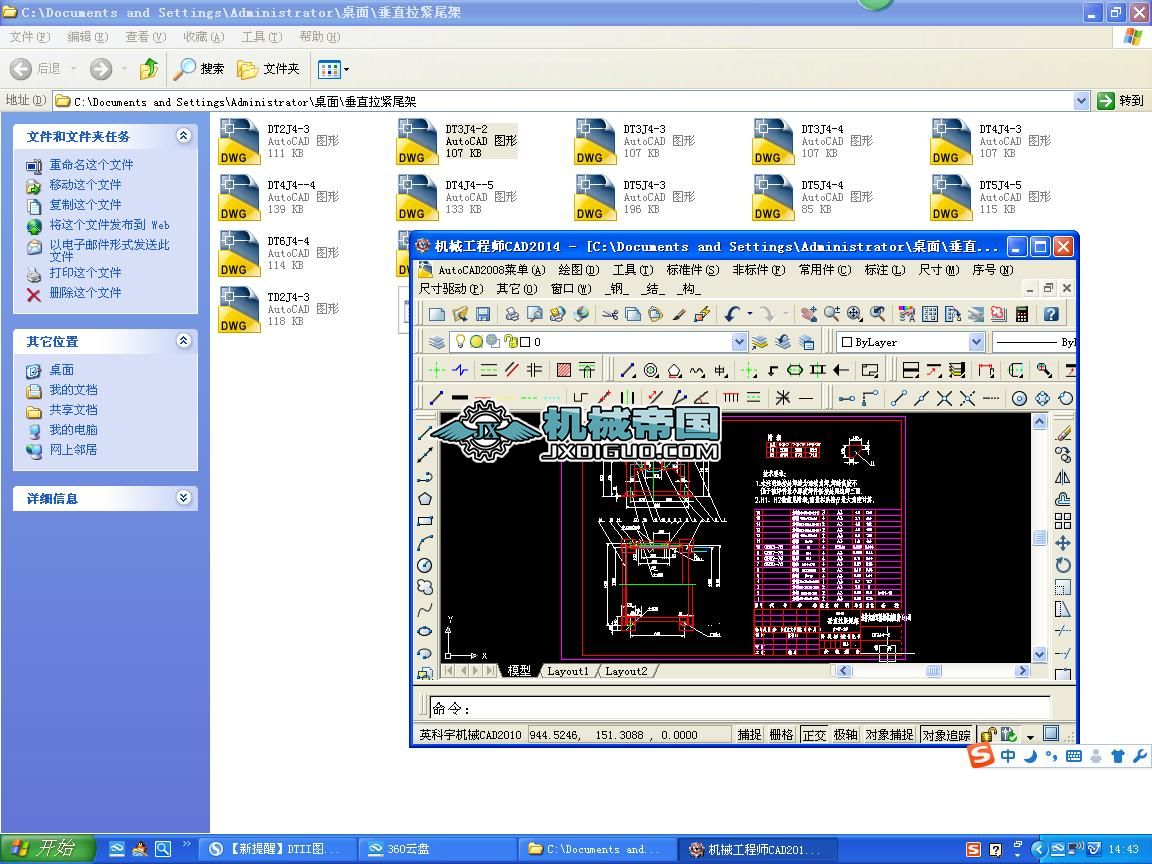This screenshot has height=864, width=1152.
Task: Open the 尺寸(M) menu in CAD window
Action: [939, 270]
